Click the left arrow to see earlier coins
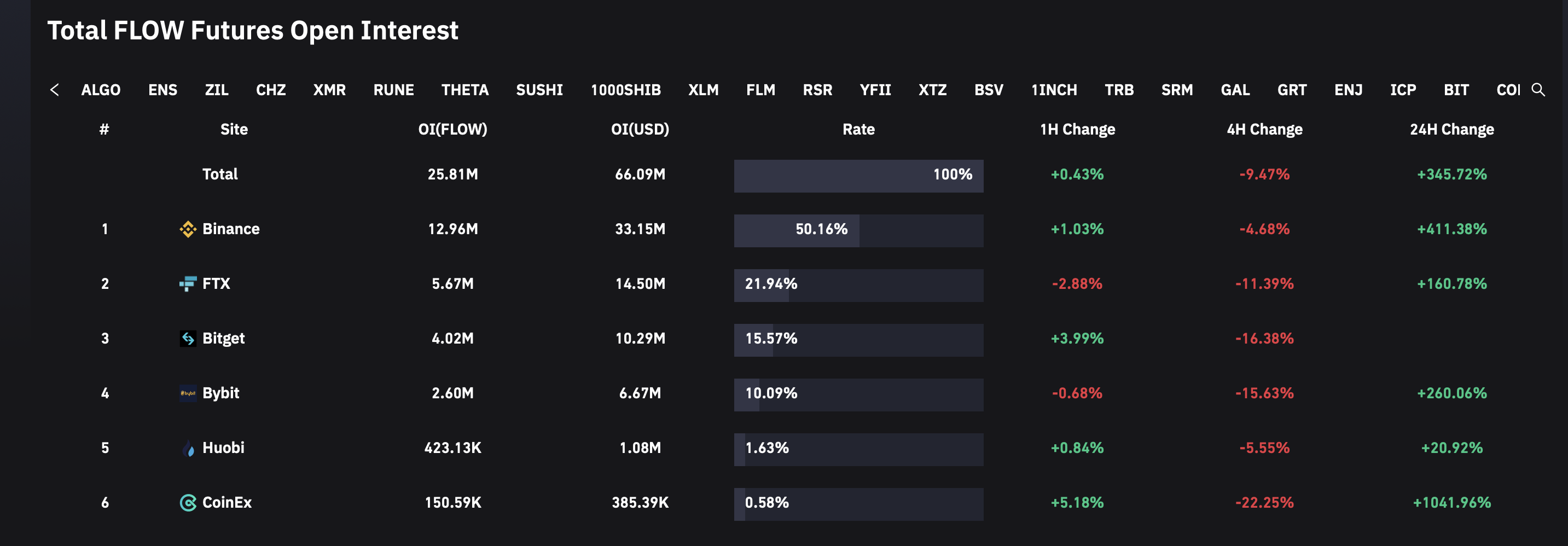Viewport: 1568px width, 546px height. point(55,90)
